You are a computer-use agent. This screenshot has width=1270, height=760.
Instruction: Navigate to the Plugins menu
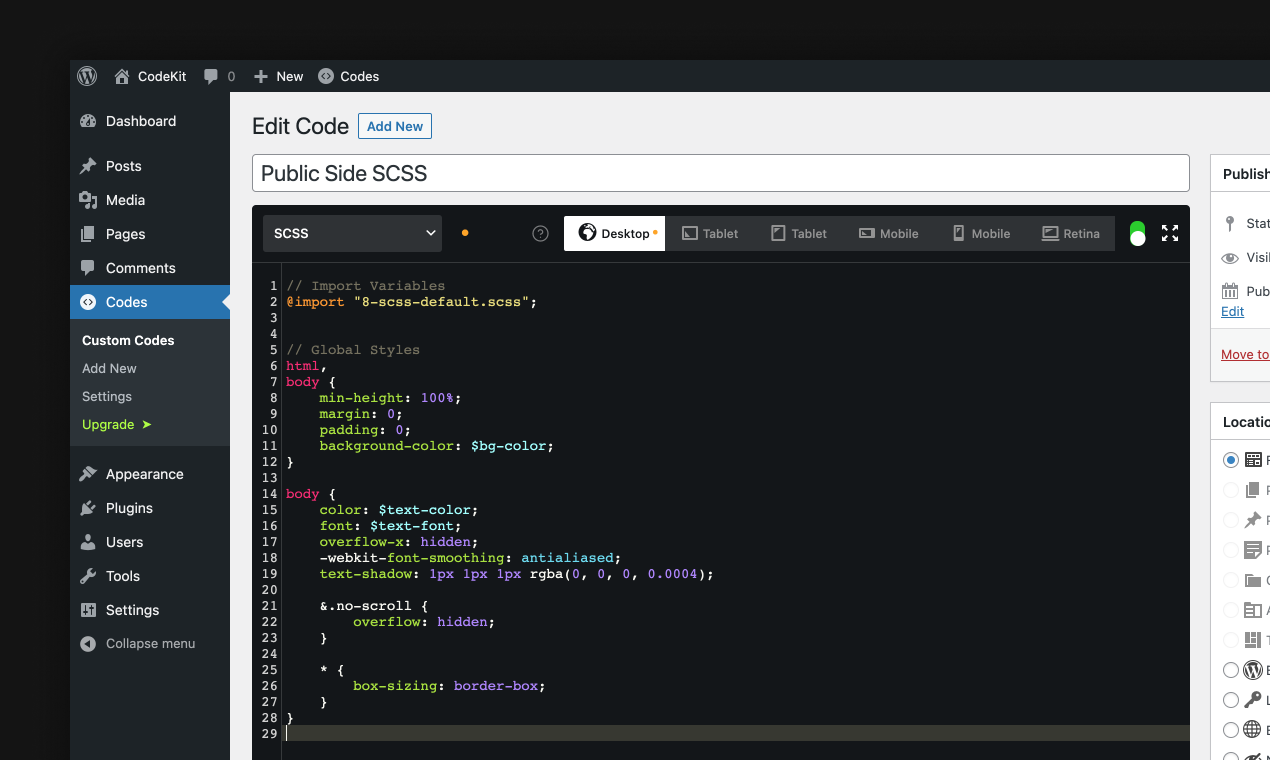click(x=130, y=508)
